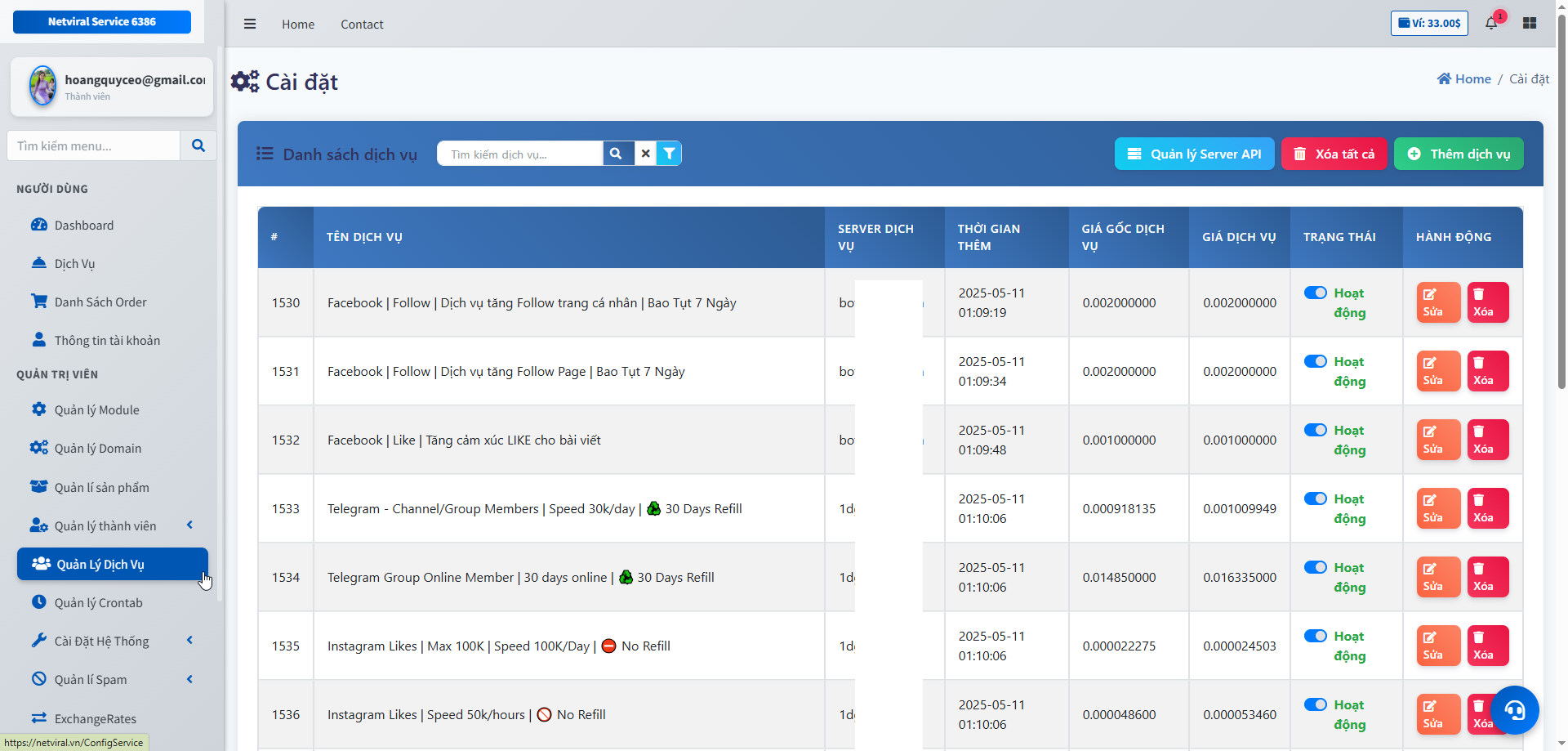Click the service search magnifier button
Image resolution: width=1568 pixels, height=751 pixels.
[x=617, y=154]
